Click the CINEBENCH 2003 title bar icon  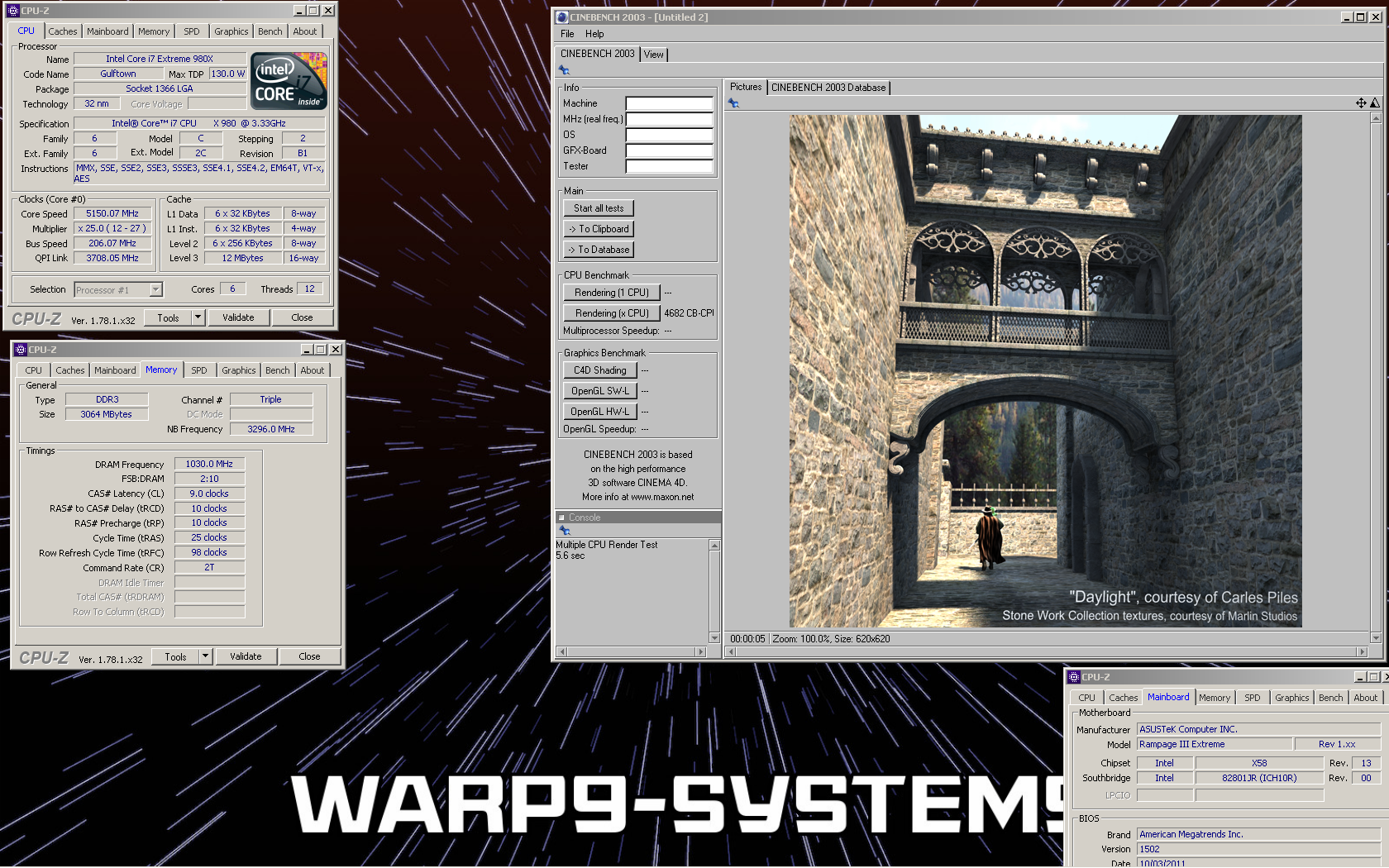point(562,17)
